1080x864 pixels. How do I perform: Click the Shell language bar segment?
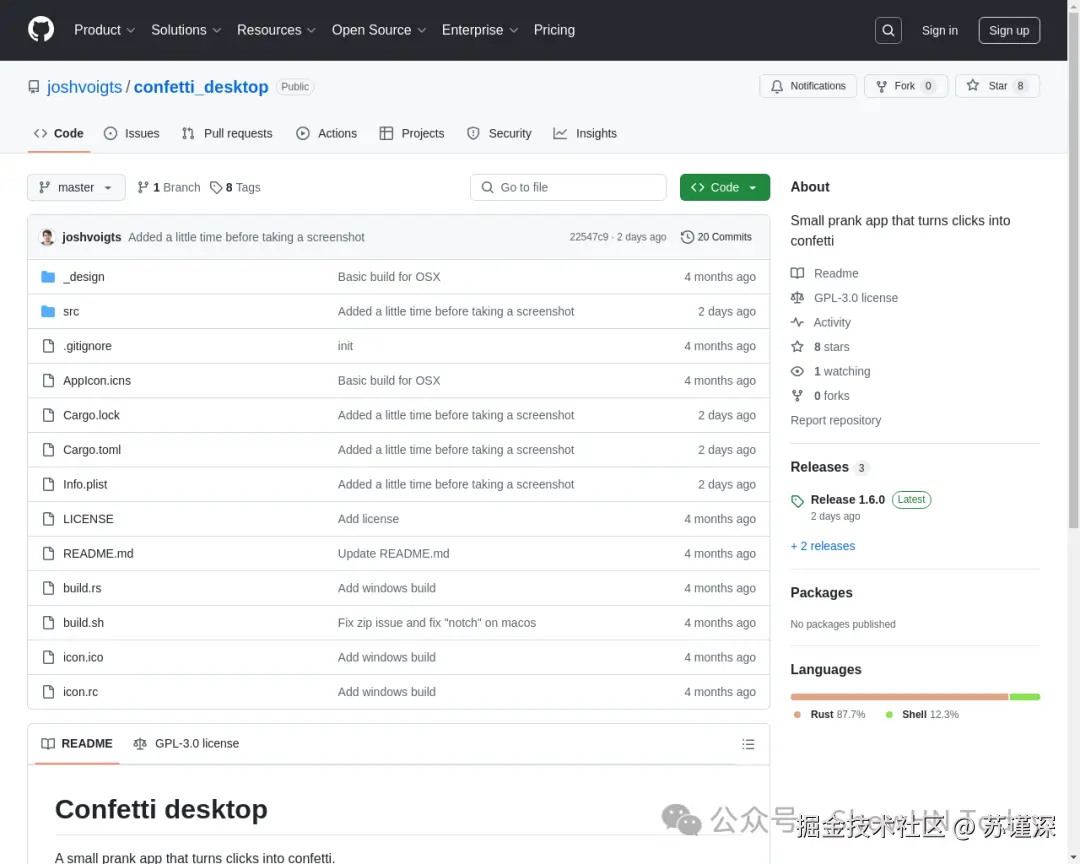tap(1025, 697)
